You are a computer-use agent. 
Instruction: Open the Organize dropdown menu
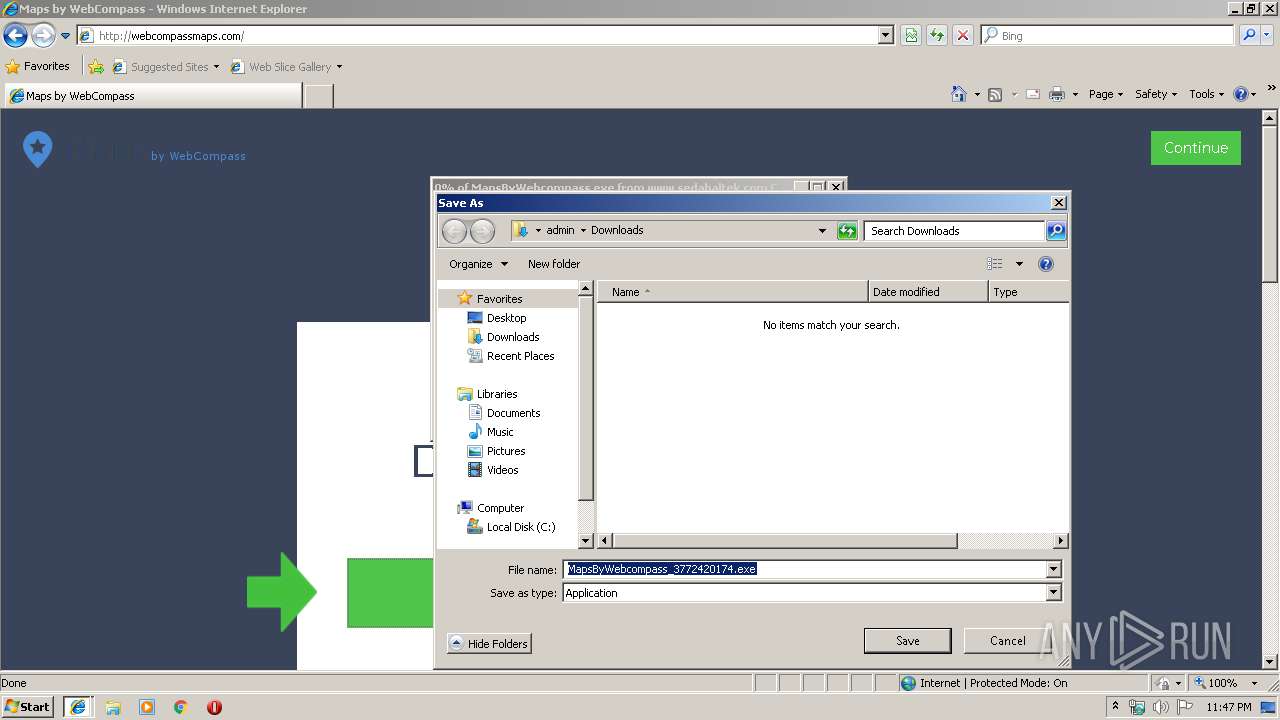point(478,264)
